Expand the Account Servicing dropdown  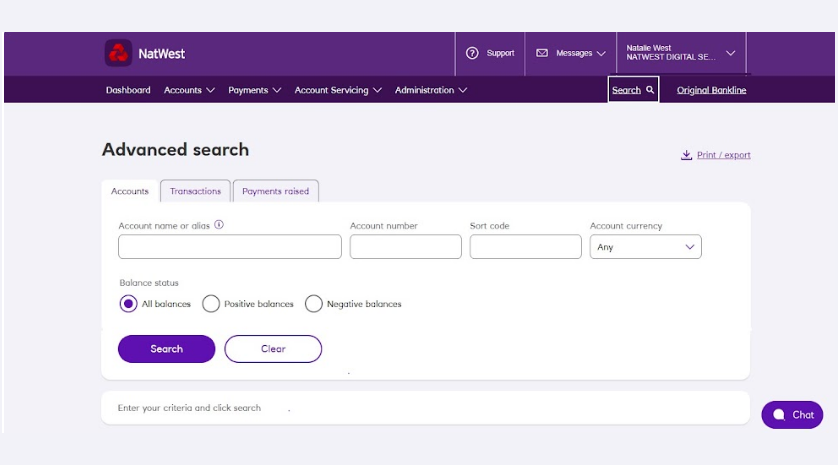click(338, 90)
